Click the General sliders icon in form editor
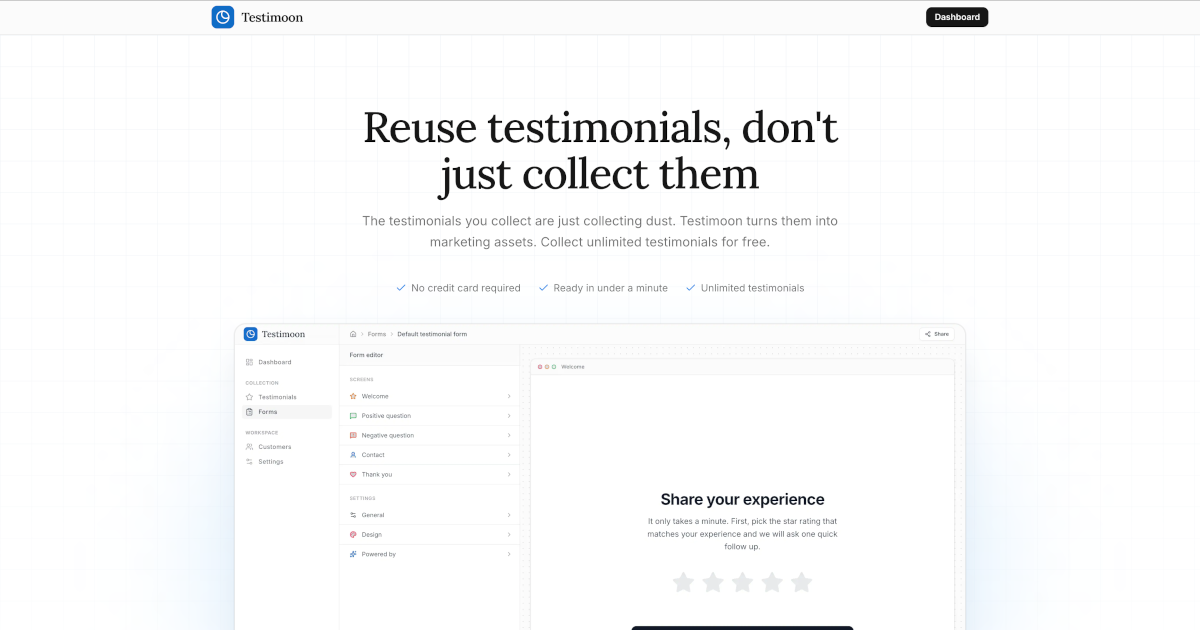Screen dimensions: 1200x630 [x=353, y=515]
